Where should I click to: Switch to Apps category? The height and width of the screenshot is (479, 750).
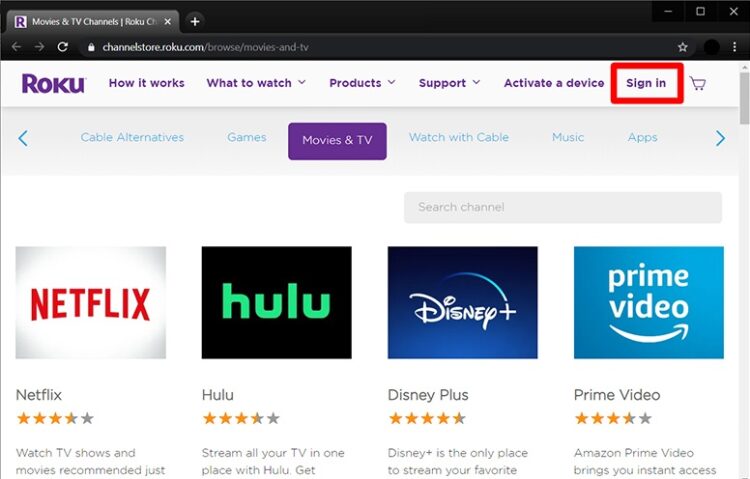(642, 138)
